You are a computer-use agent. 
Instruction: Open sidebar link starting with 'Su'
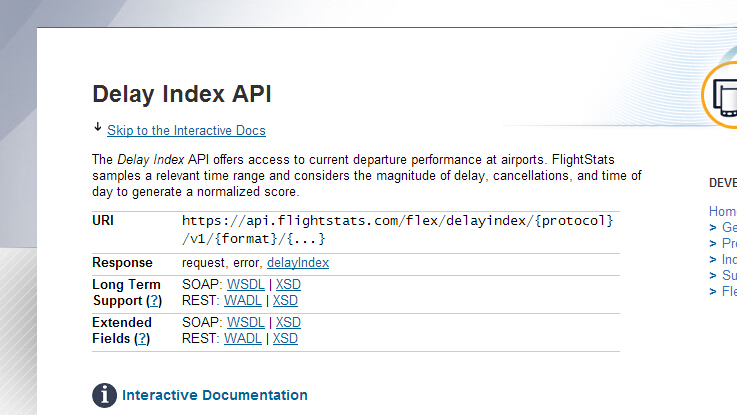(x=729, y=275)
